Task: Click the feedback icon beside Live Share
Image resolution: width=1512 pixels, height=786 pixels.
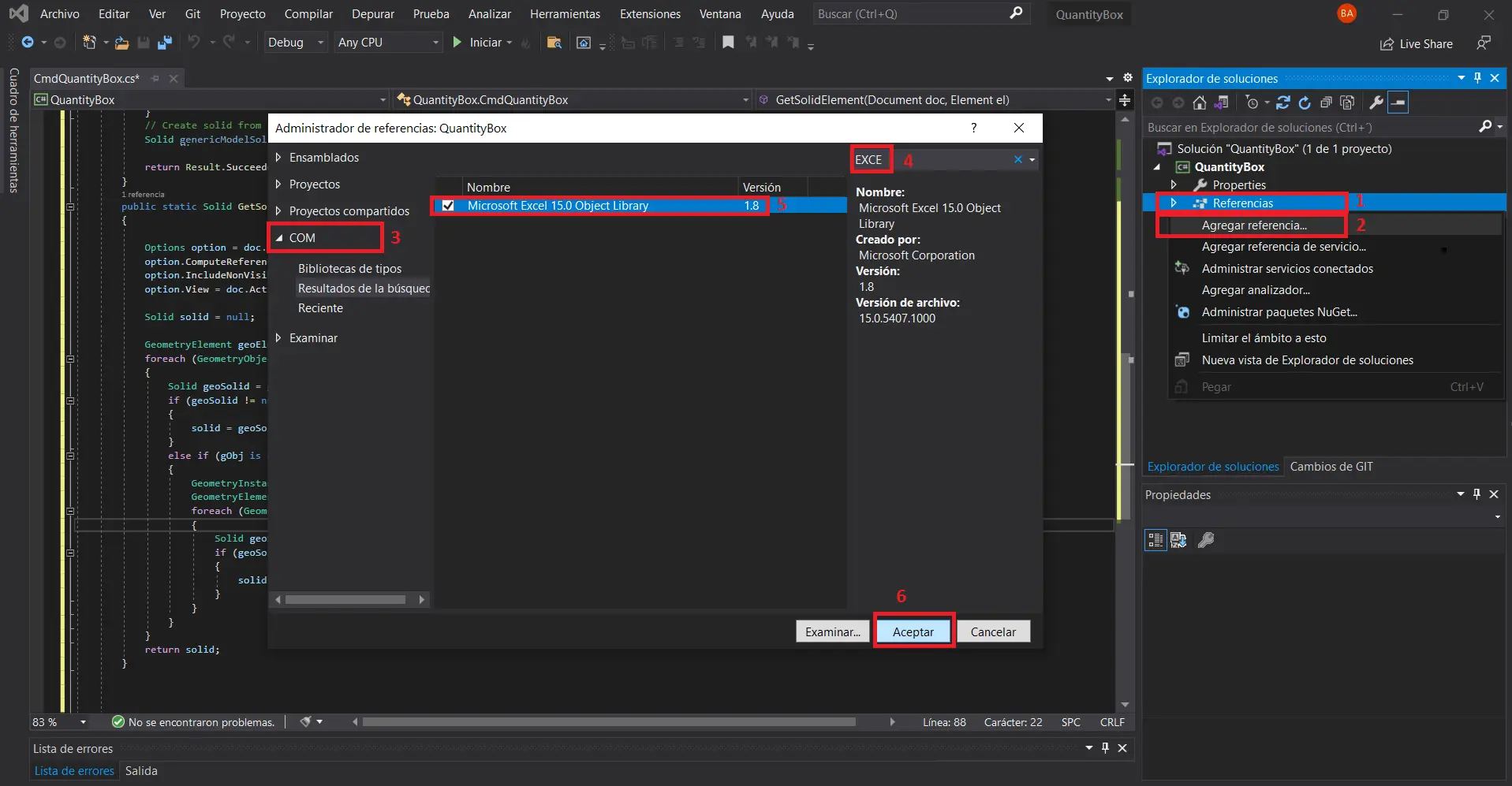Action: 1484,43
